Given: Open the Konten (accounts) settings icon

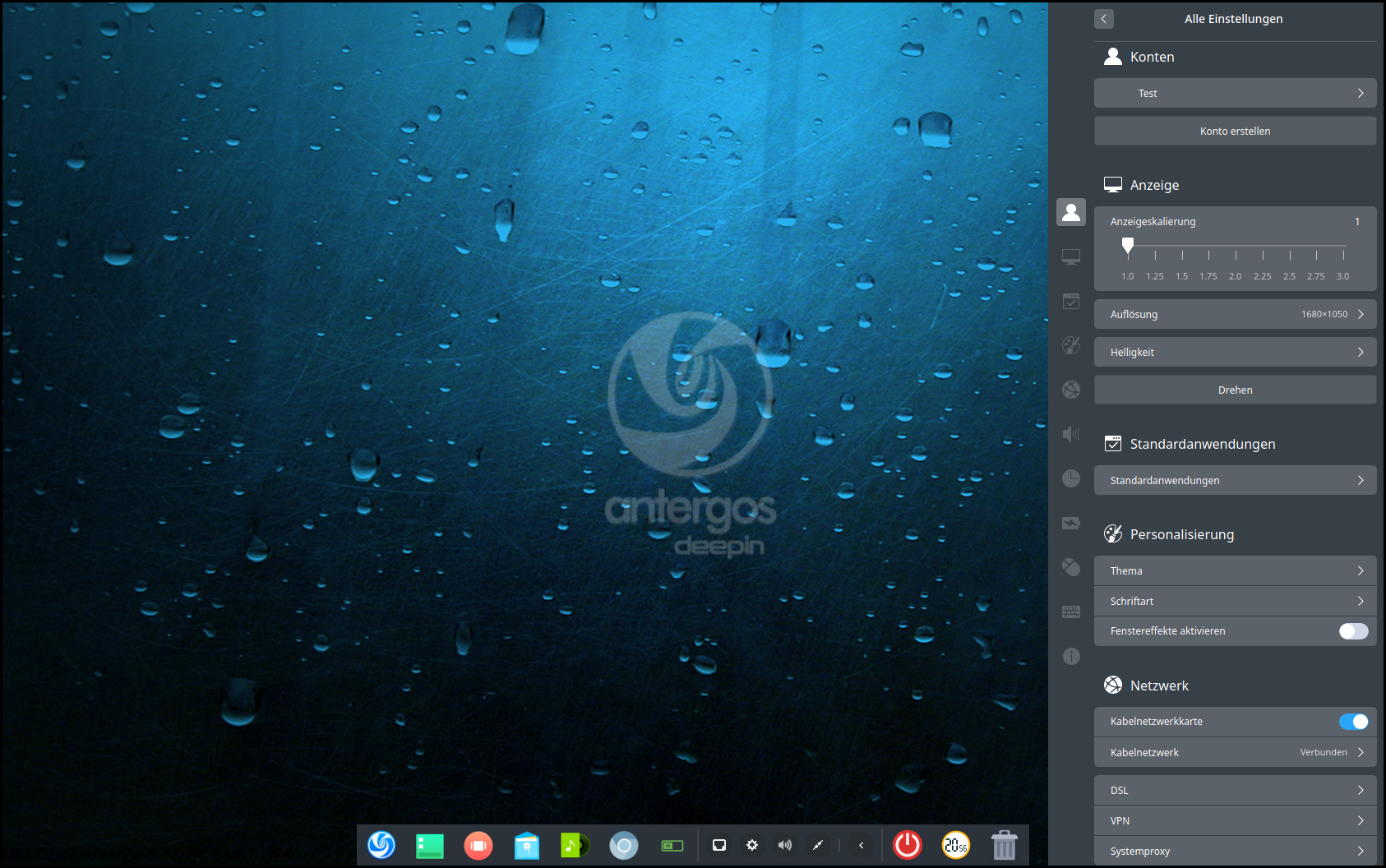Looking at the screenshot, I should pos(1071,211).
